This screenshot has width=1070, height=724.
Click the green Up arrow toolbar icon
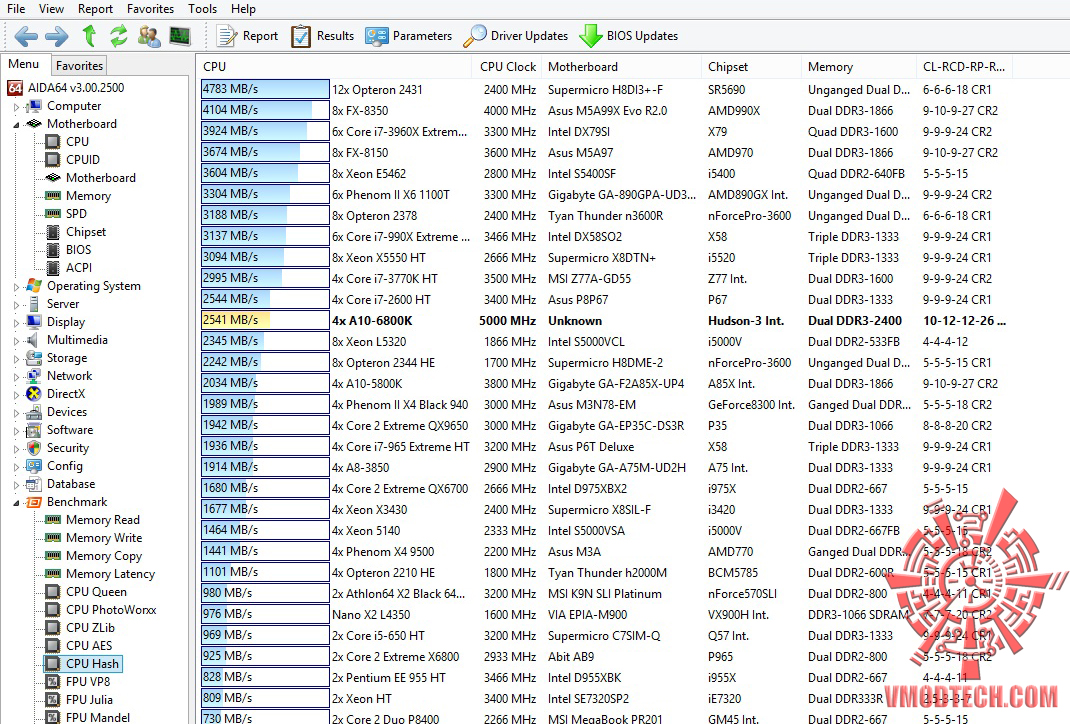click(x=89, y=35)
